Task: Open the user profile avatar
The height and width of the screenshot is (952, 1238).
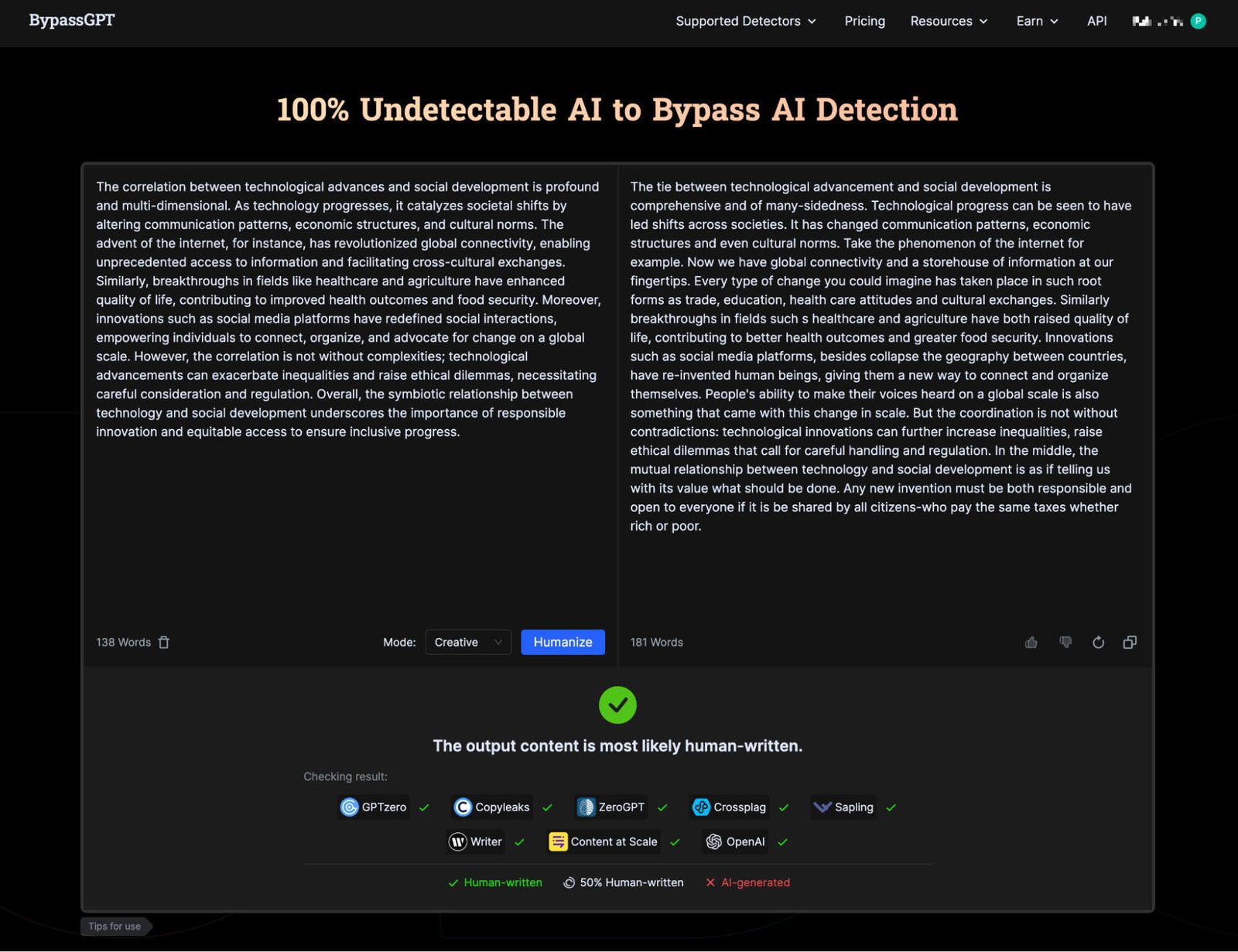Action: click(x=1198, y=21)
